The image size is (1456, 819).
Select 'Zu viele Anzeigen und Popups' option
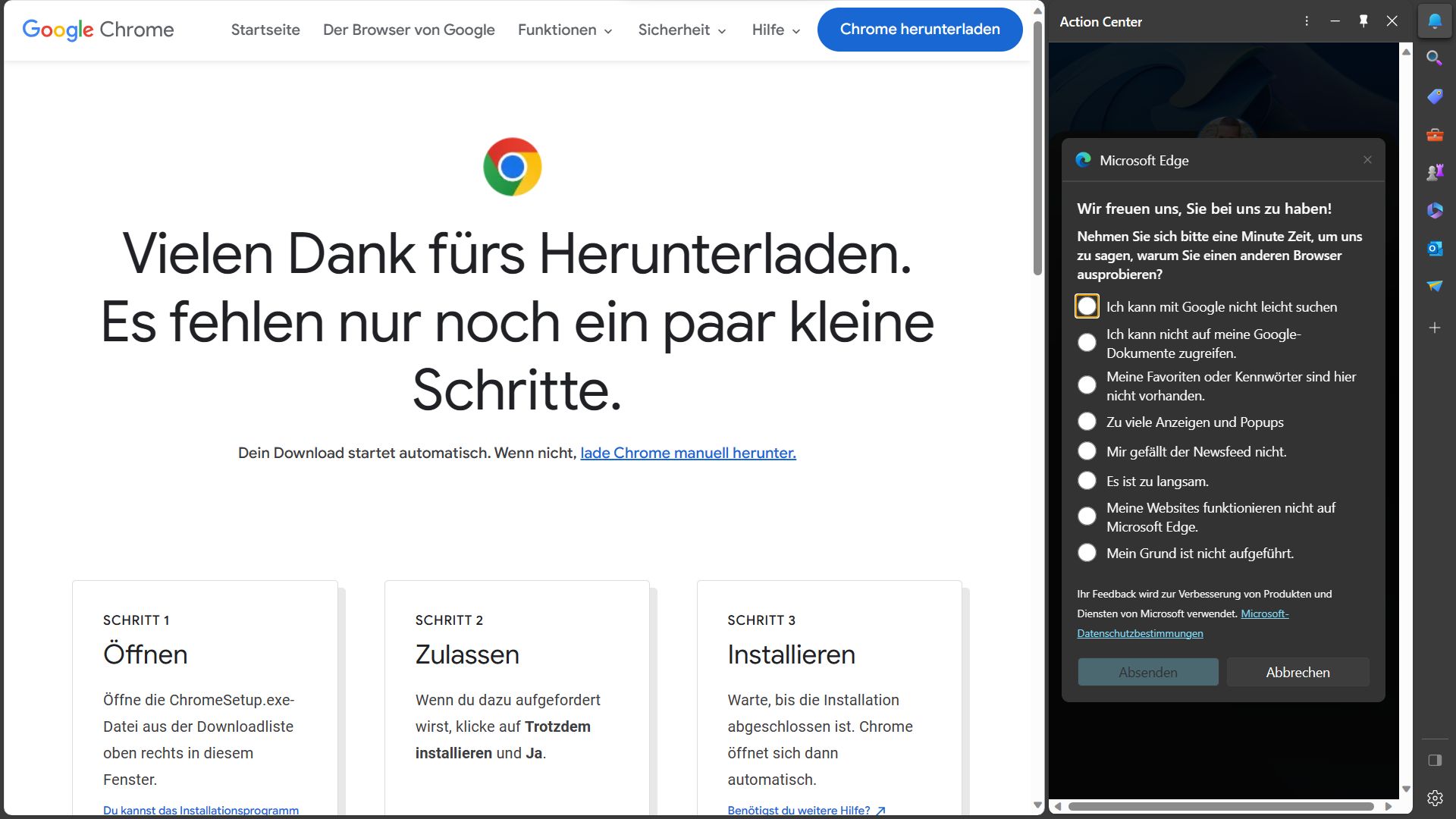click(x=1087, y=422)
